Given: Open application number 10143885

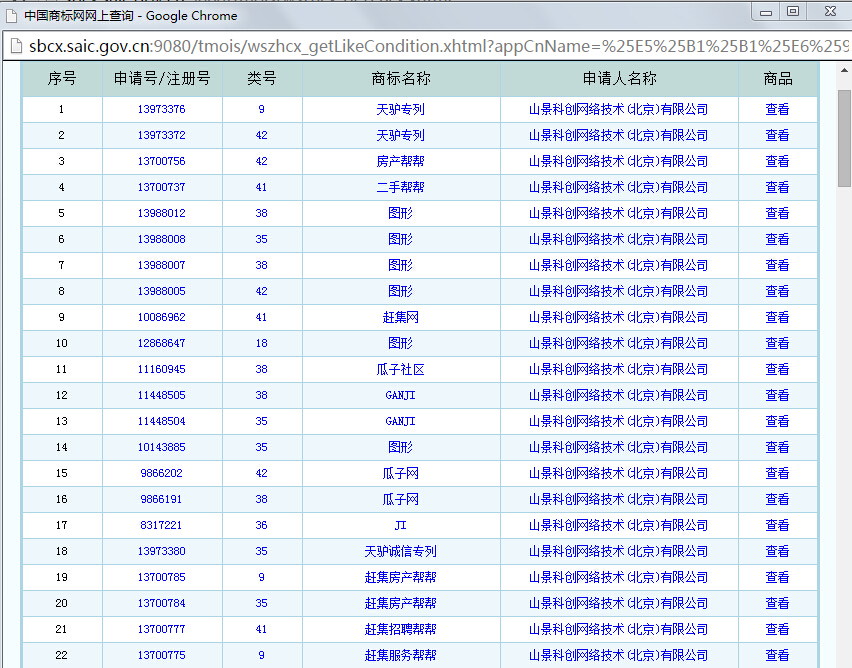Looking at the screenshot, I should [161, 447].
